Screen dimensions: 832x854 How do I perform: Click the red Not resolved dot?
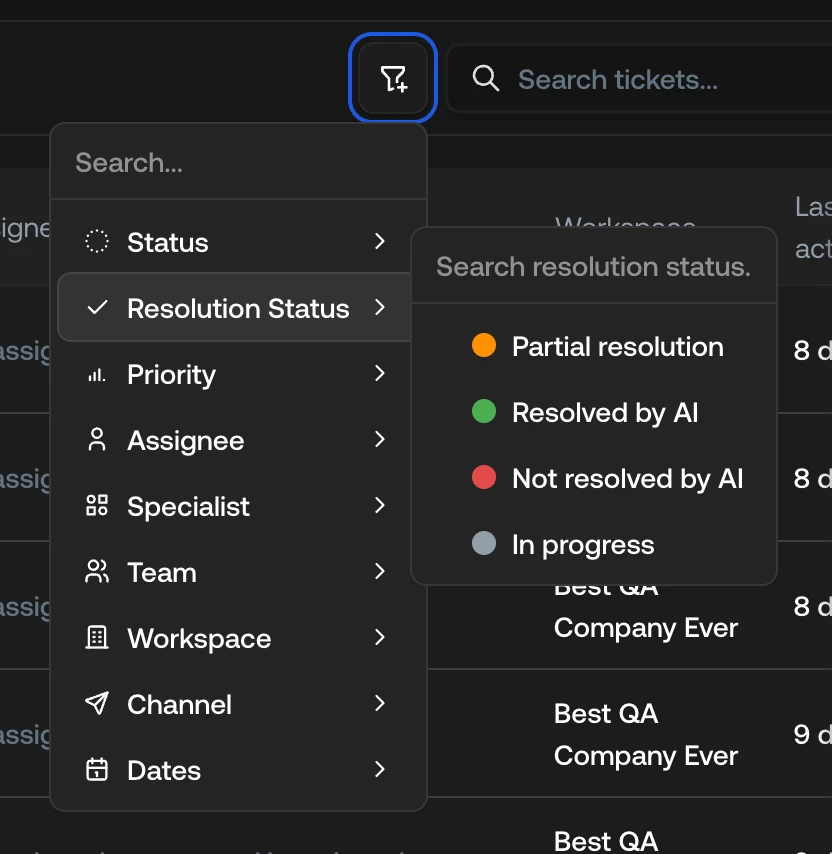pyautogui.click(x=484, y=477)
